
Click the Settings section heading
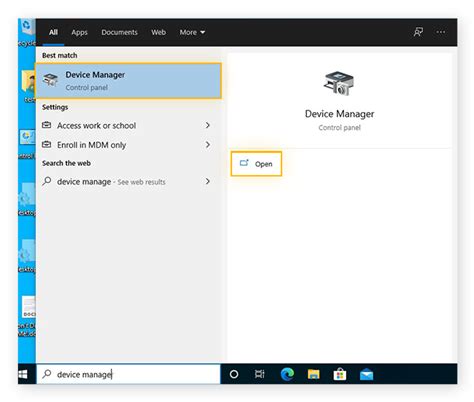[x=55, y=107]
